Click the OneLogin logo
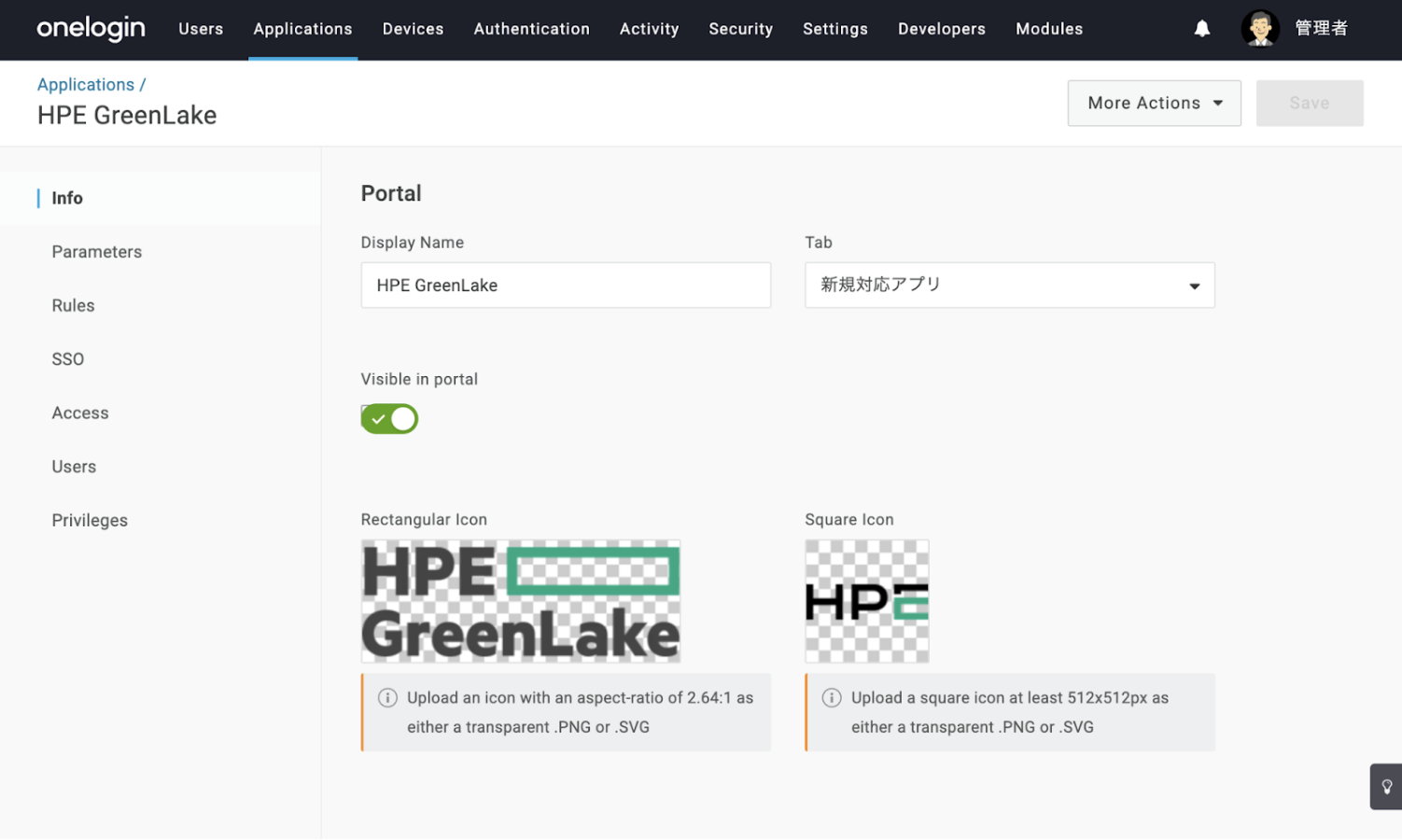The height and width of the screenshot is (840, 1402). point(91,29)
